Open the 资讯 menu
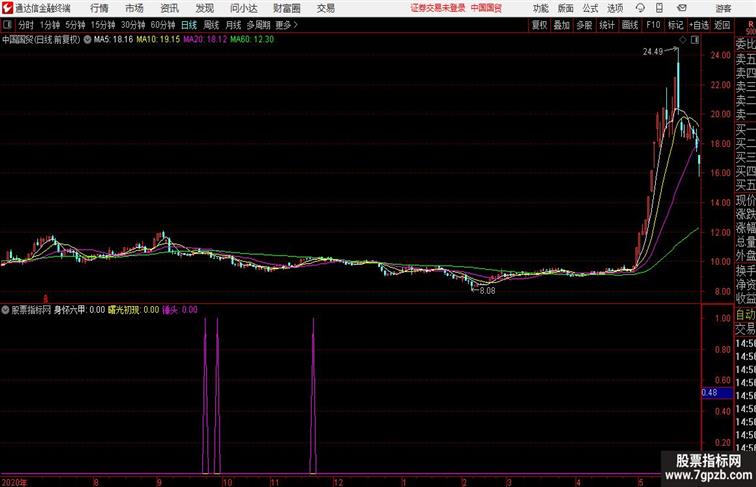 169,8
